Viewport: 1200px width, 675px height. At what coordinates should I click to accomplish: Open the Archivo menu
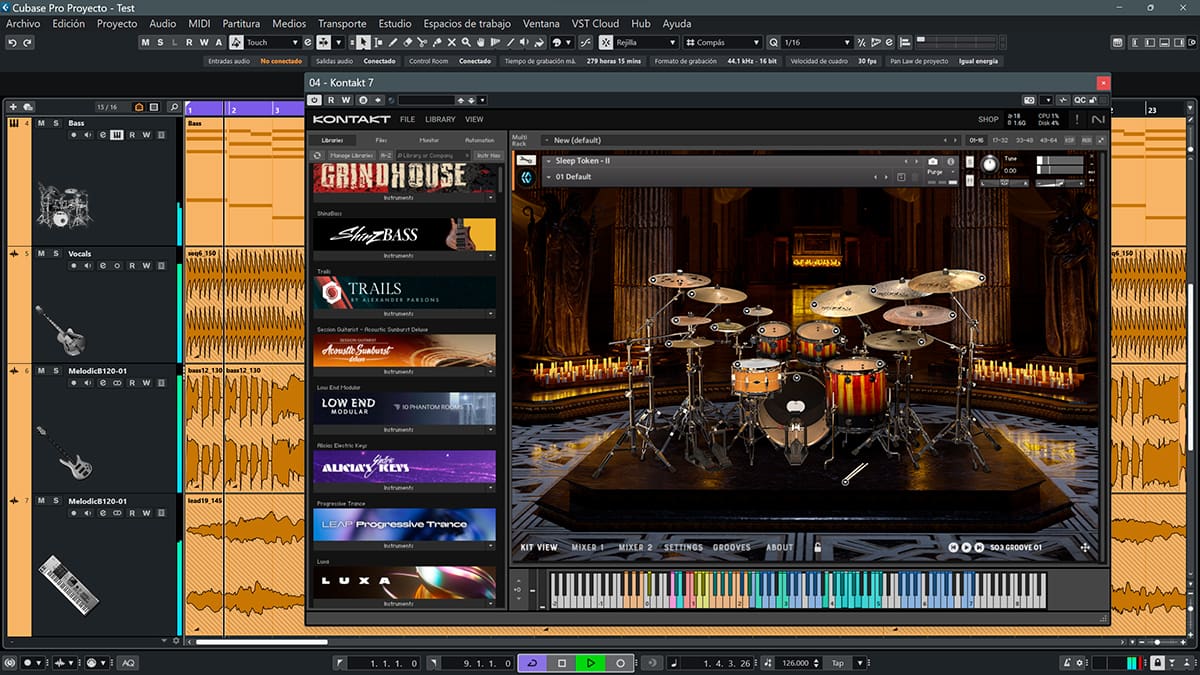click(x=23, y=23)
